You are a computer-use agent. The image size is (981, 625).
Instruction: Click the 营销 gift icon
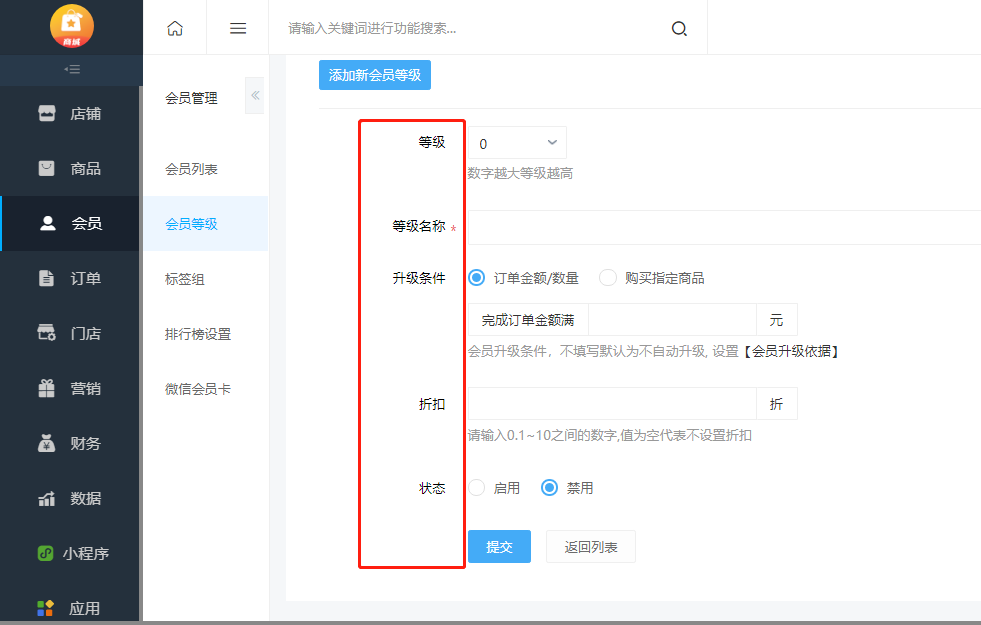[x=47, y=389]
